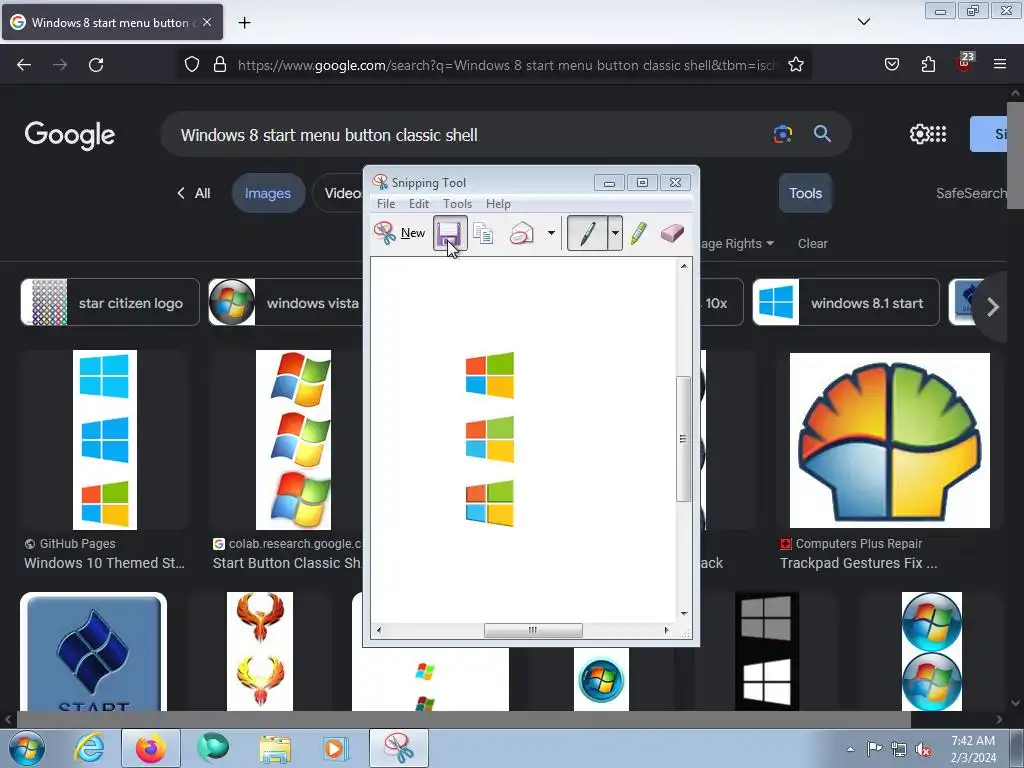
Task: Click the muted volume tray icon
Action: tap(923, 749)
